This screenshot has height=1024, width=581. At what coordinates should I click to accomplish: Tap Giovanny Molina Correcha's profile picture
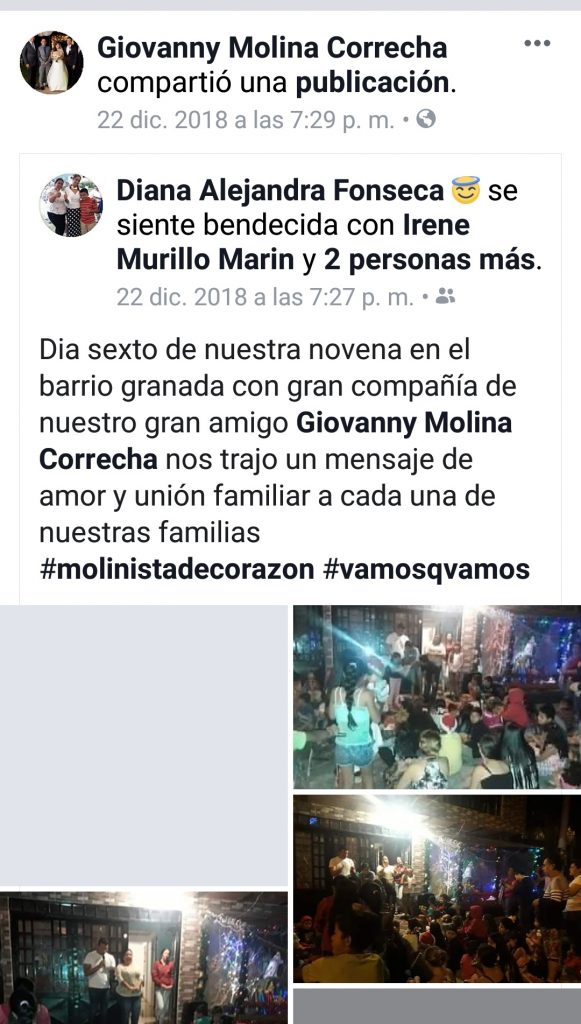coord(52,62)
